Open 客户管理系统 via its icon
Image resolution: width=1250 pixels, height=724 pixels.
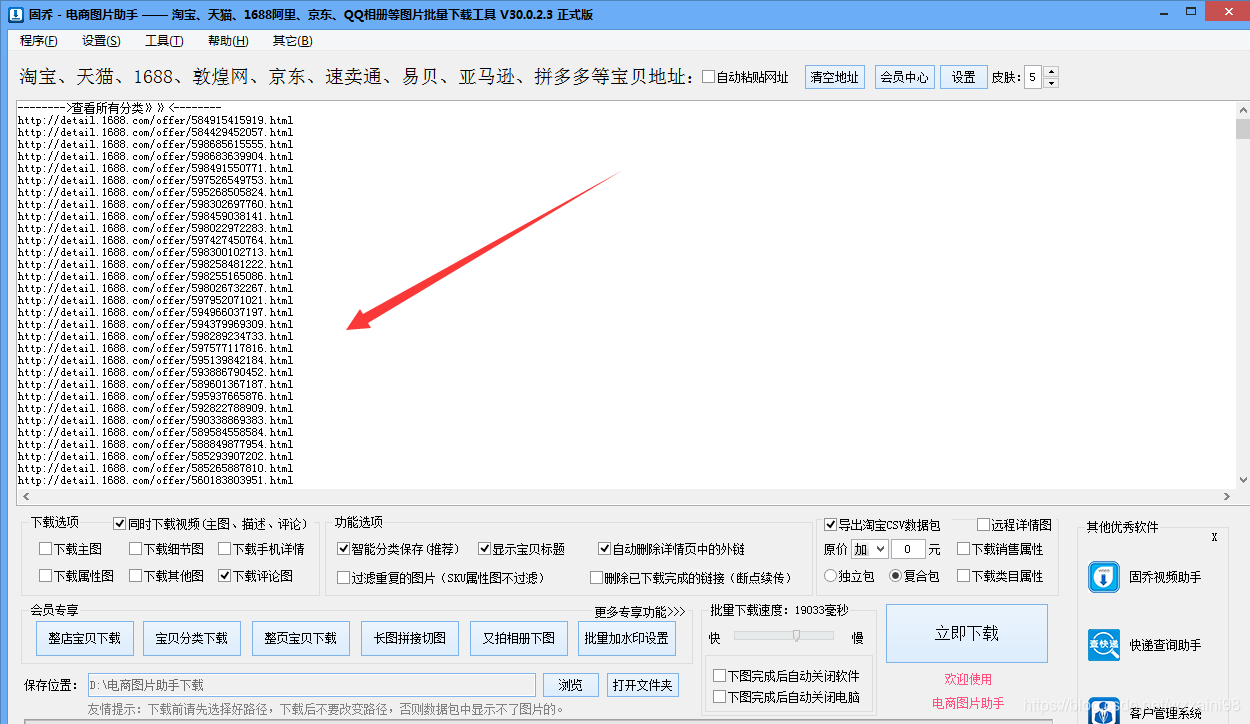[1104, 710]
